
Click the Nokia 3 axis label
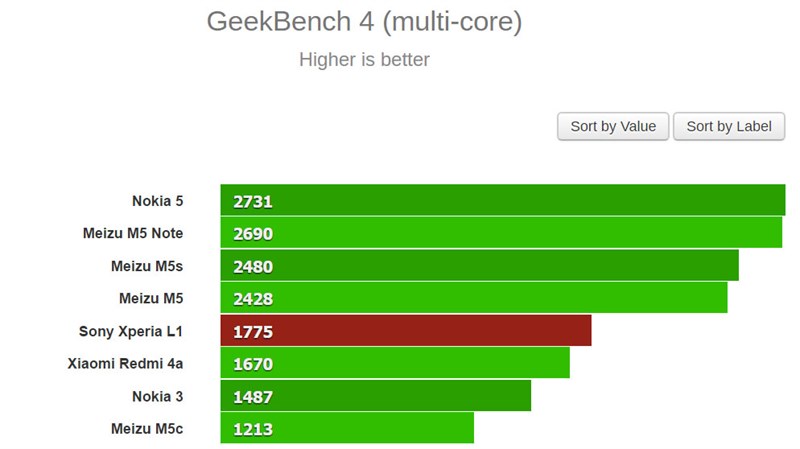pyautogui.click(x=157, y=396)
